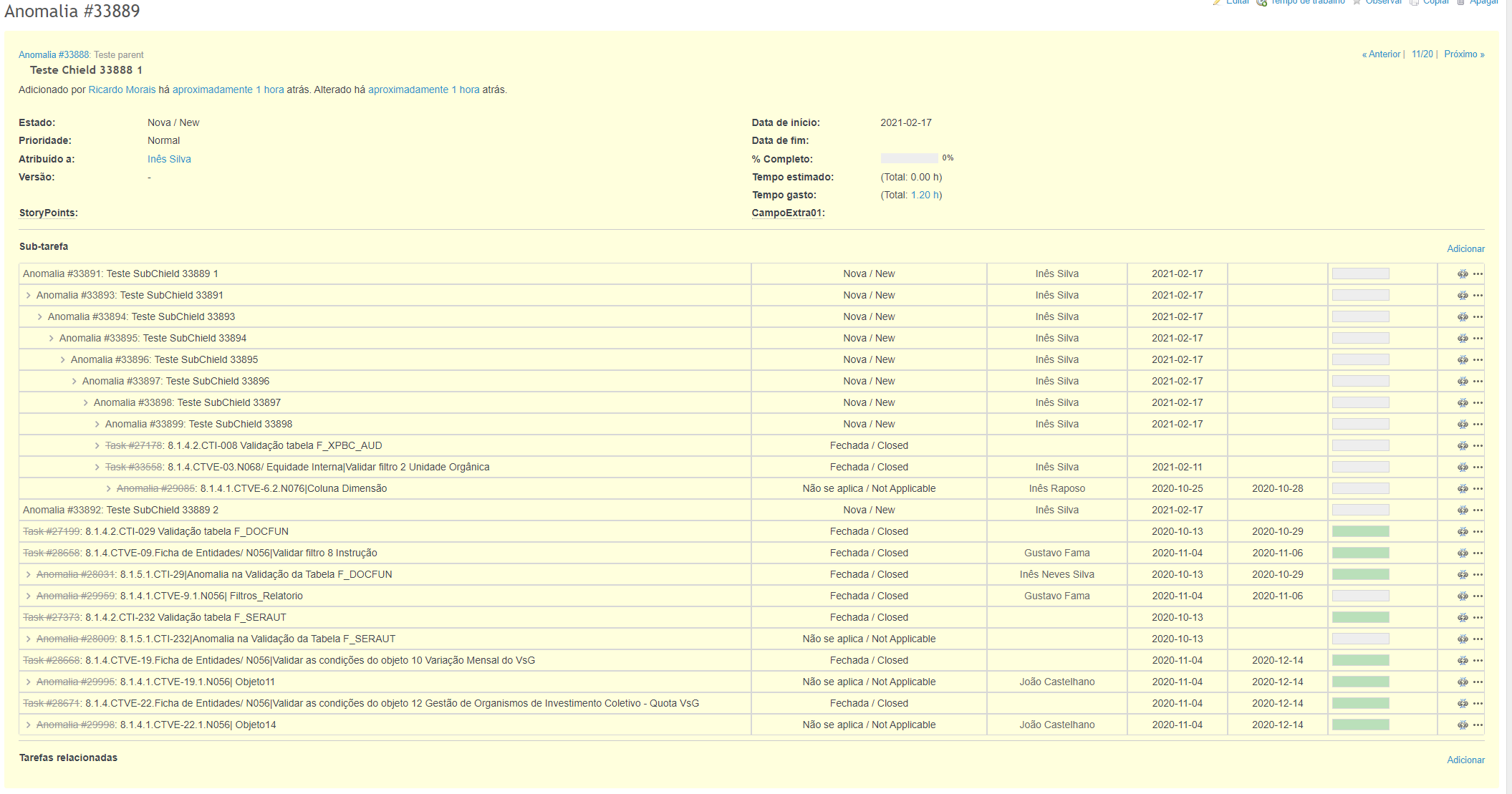Unlink subtask #33891 via chain icon
1512x794 pixels.
pos(1463,273)
